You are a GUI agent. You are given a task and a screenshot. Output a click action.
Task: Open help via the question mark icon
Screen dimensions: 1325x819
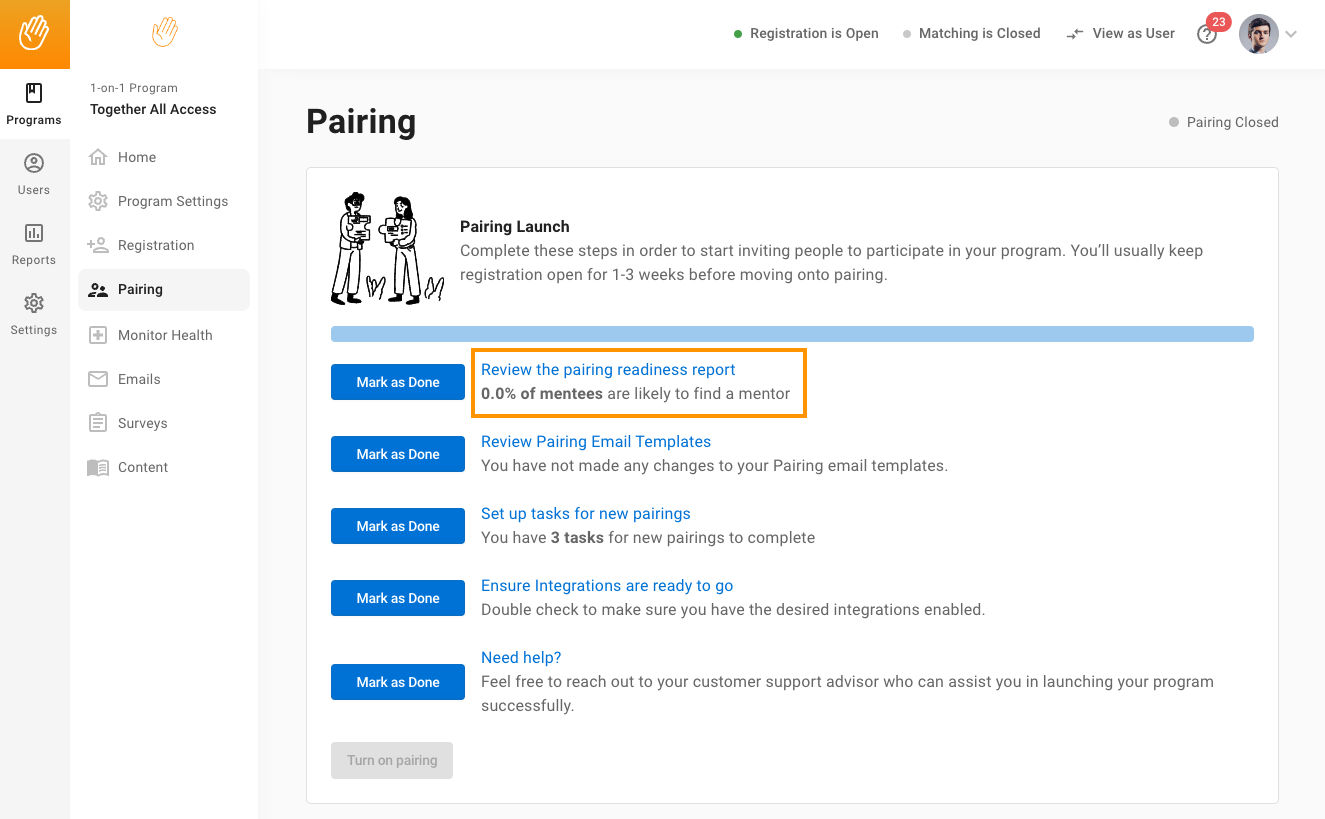(1207, 34)
